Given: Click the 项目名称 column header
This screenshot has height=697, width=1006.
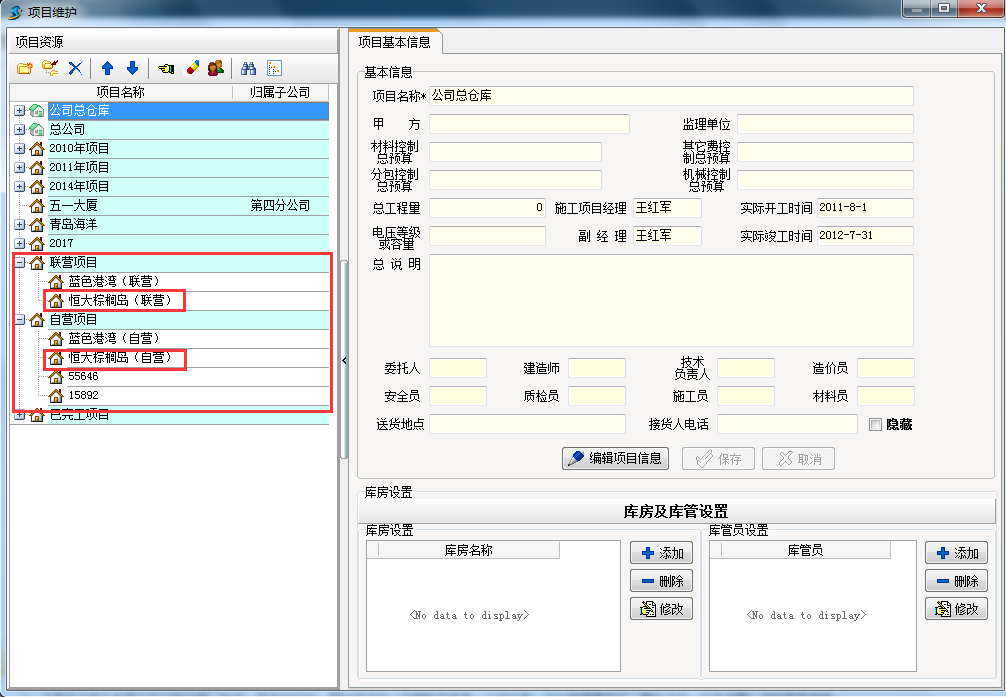Looking at the screenshot, I should [x=120, y=92].
